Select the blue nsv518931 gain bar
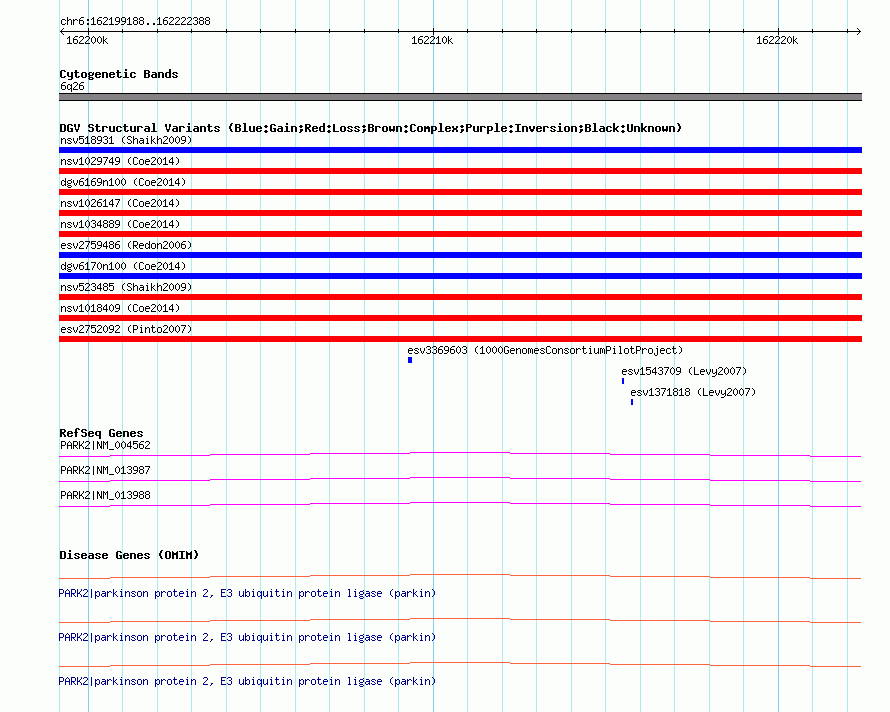 coord(460,150)
